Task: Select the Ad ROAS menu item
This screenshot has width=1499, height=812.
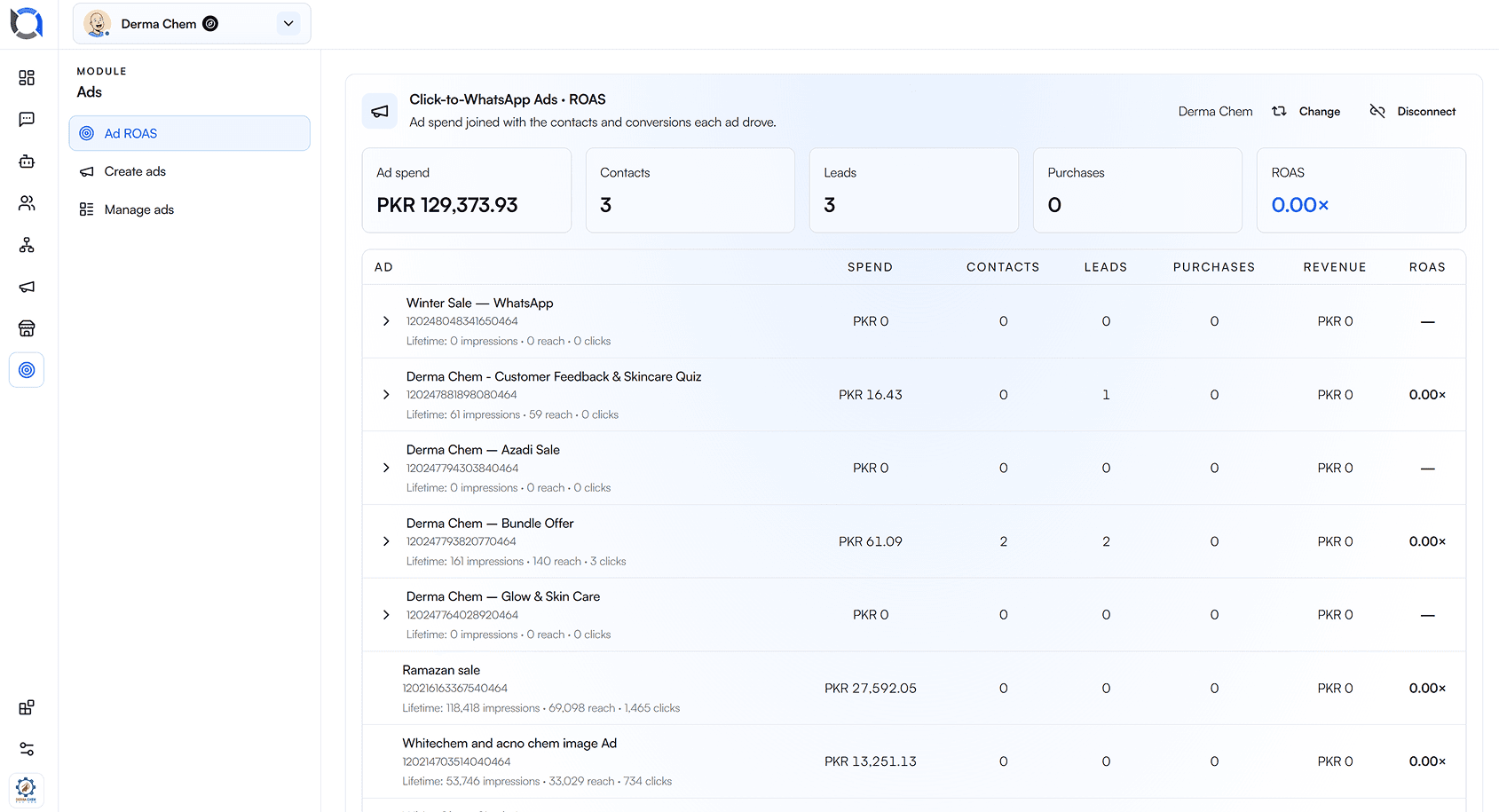Action: pyautogui.click(x=189, y=133)
